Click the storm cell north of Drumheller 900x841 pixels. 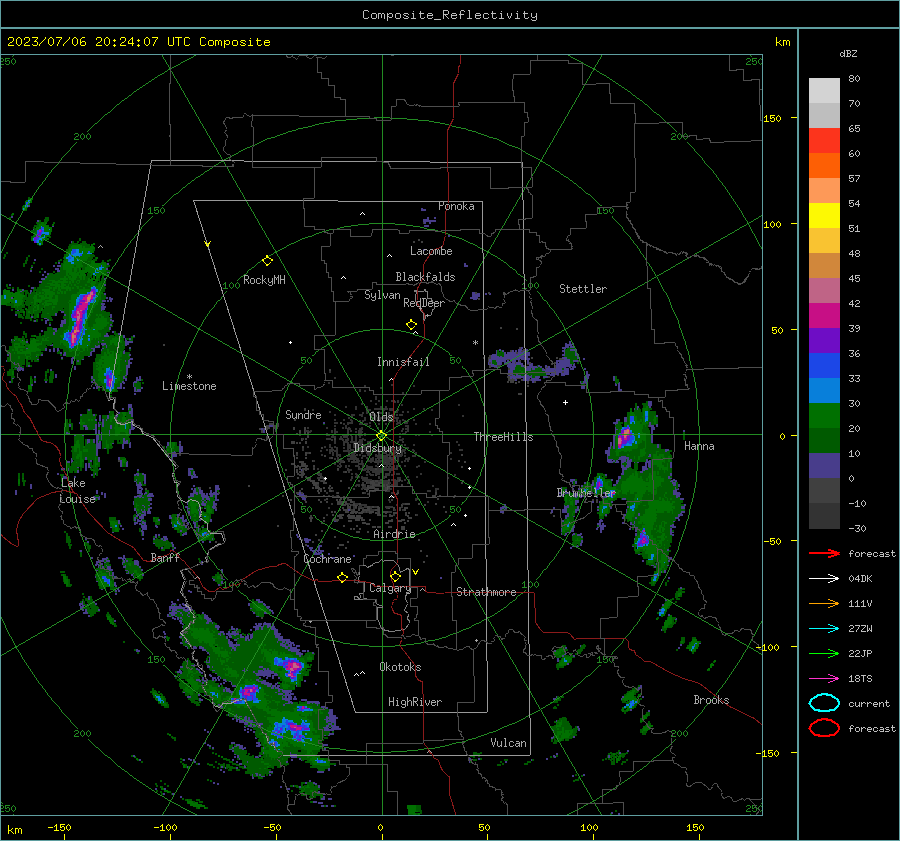click(x=626, y=437)
